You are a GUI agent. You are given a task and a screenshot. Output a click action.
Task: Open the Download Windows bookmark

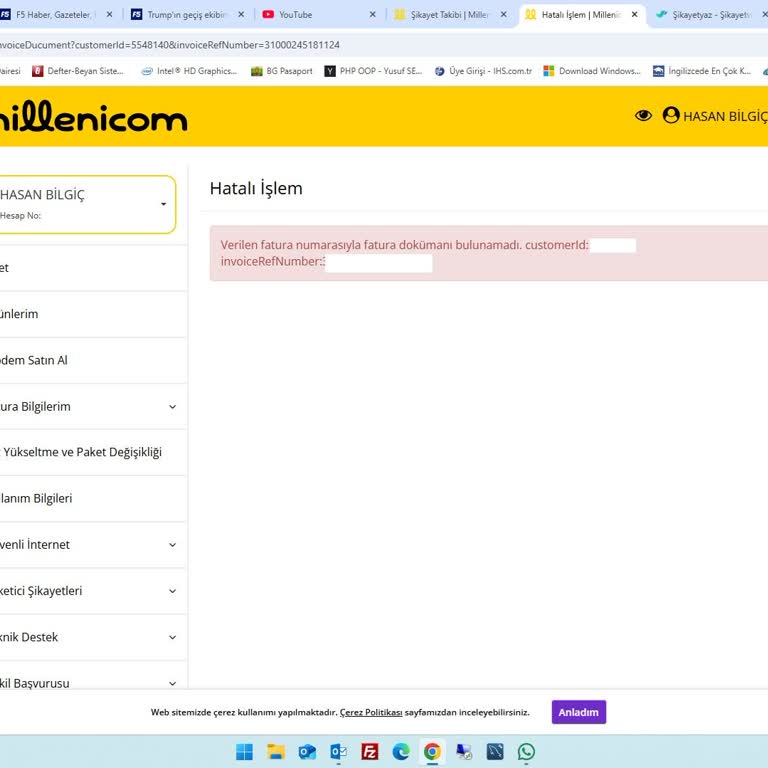pos(592,71)
